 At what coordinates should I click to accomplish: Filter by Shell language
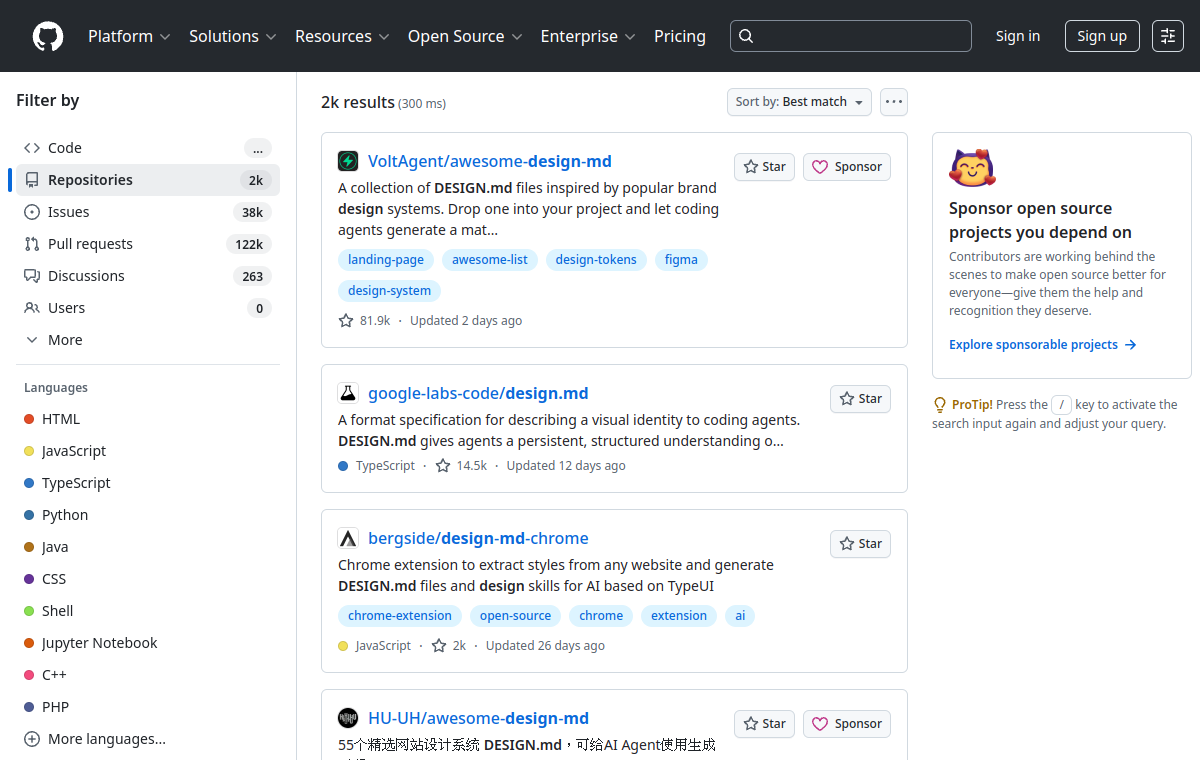(148, 611)
